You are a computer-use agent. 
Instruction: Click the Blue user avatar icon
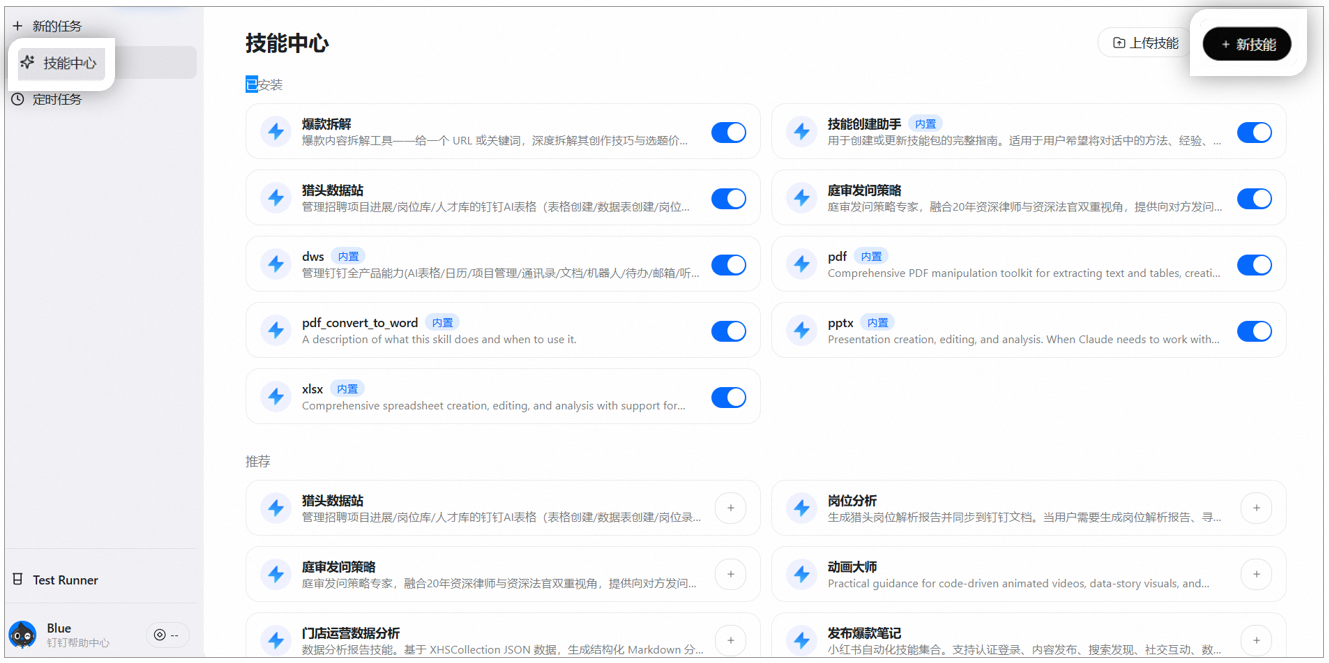pyautogui.click(x=23, y=635)
